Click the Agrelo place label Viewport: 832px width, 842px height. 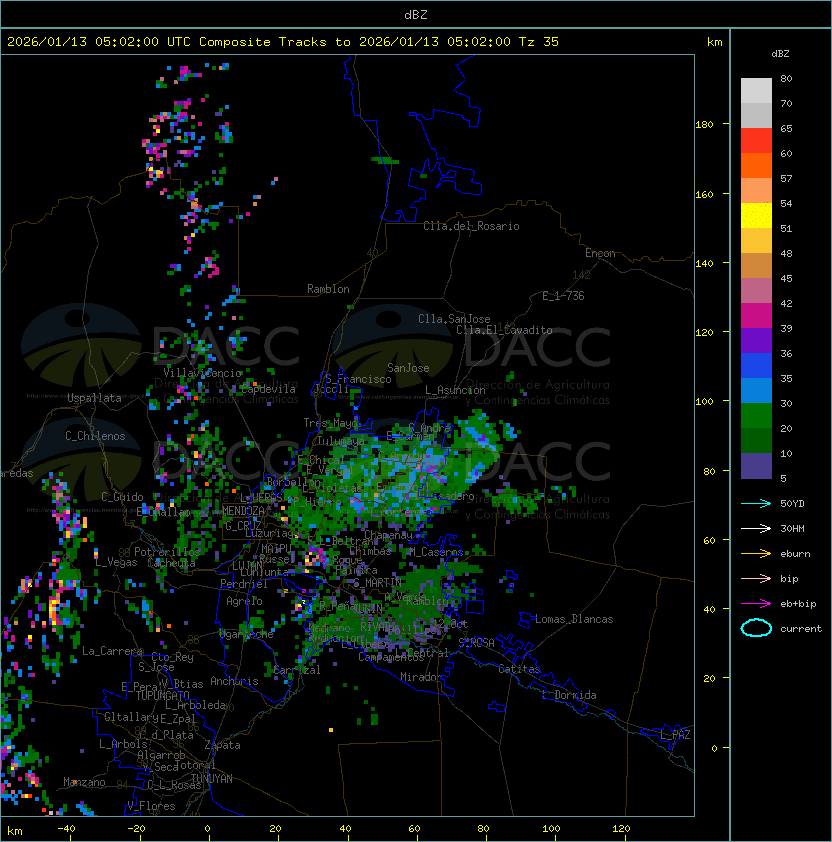[244, 601]
